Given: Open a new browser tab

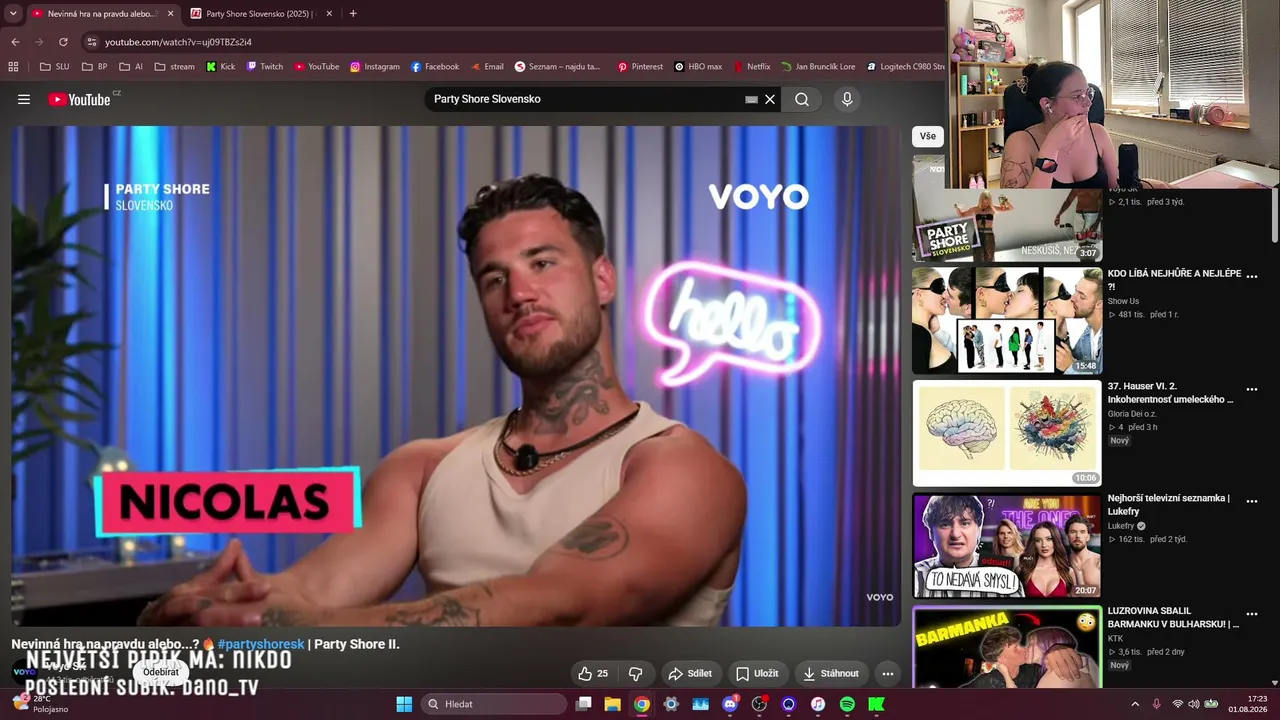Looking at the screenshot, I should pos(353,14).
